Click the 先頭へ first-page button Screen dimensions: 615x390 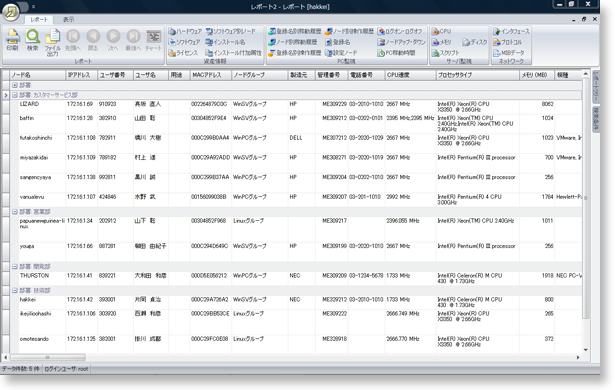click(73, 40)
